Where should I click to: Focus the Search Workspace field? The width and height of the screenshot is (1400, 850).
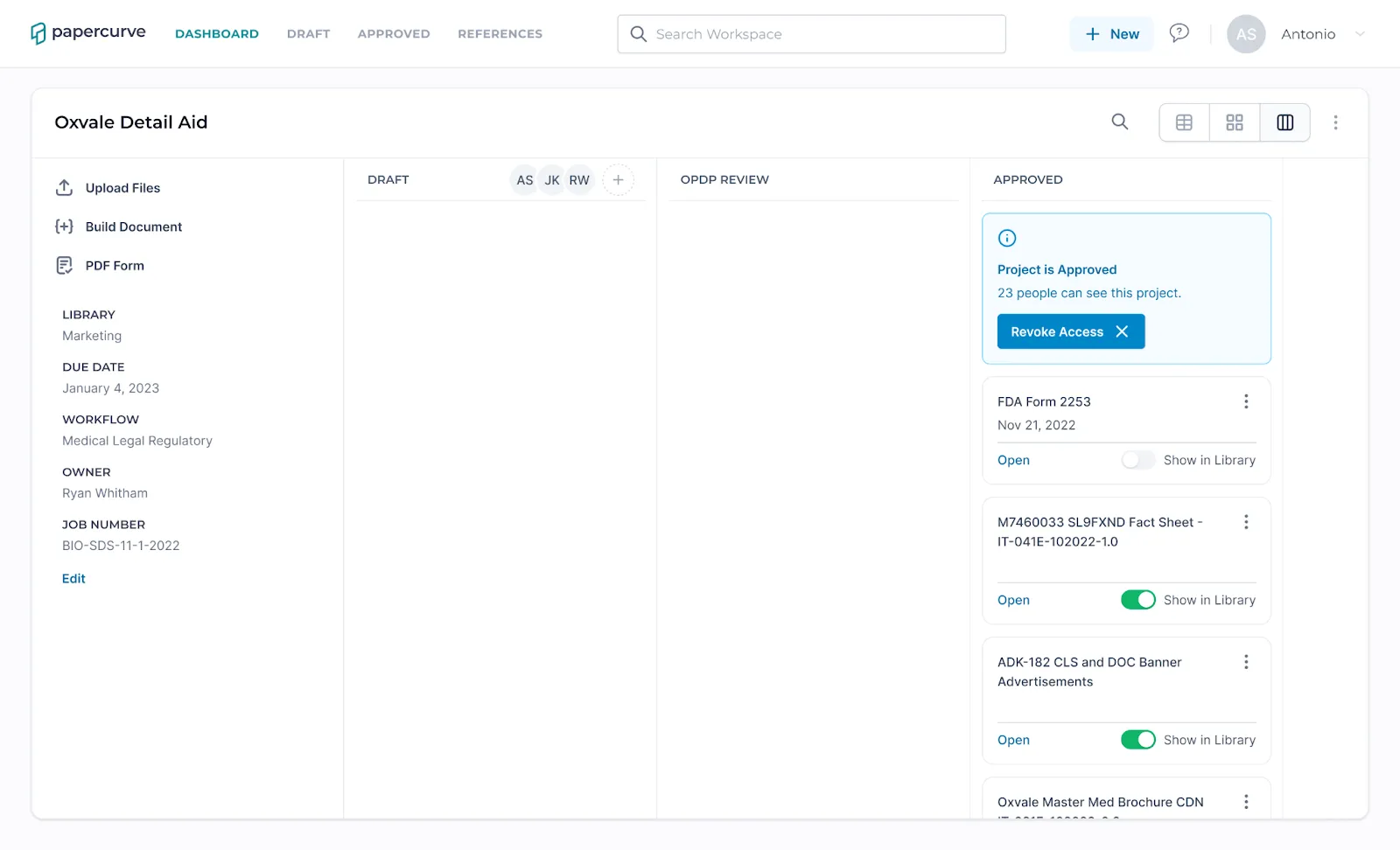[811, 34]
